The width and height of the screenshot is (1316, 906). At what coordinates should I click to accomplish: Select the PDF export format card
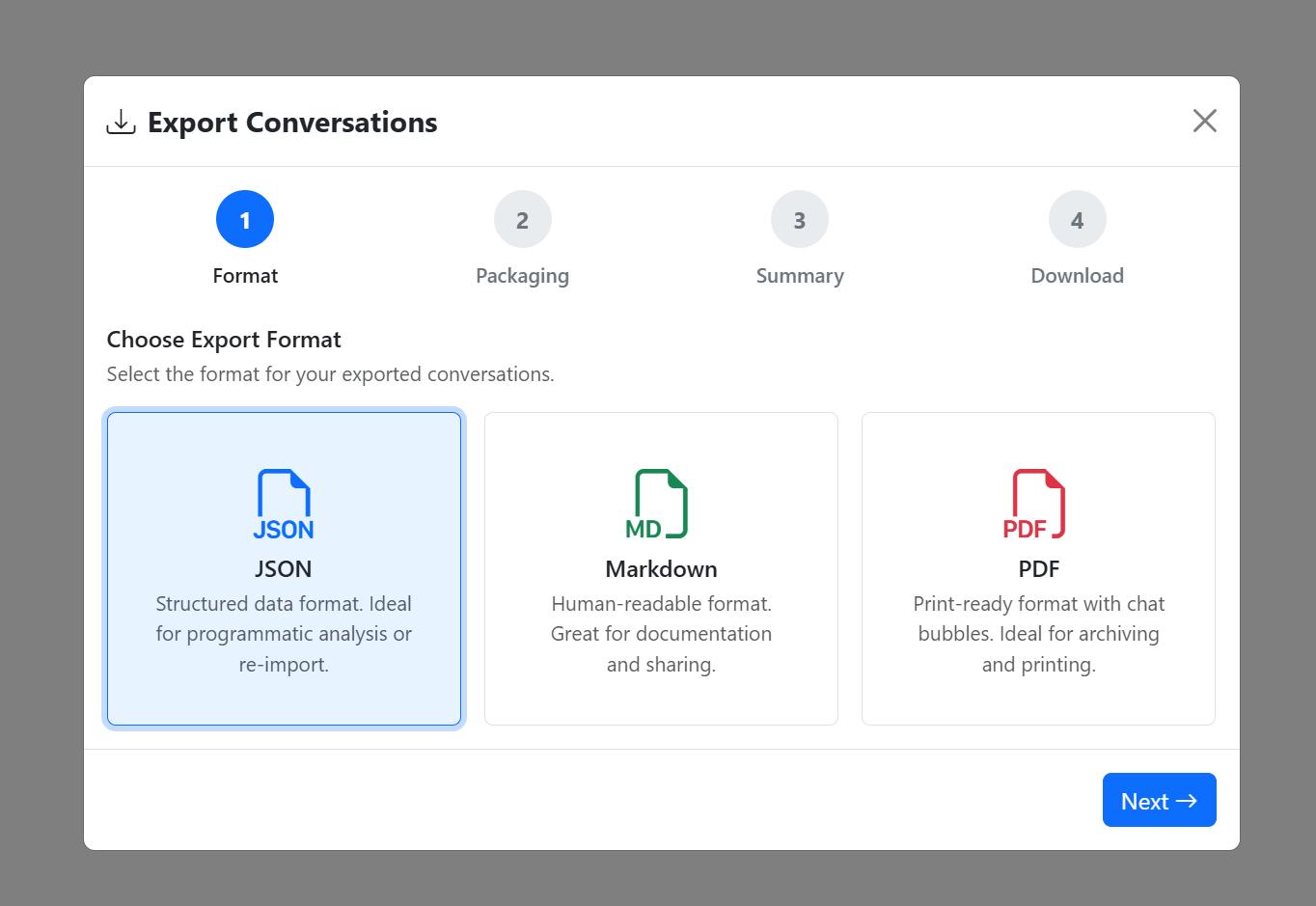(1038, 568)
